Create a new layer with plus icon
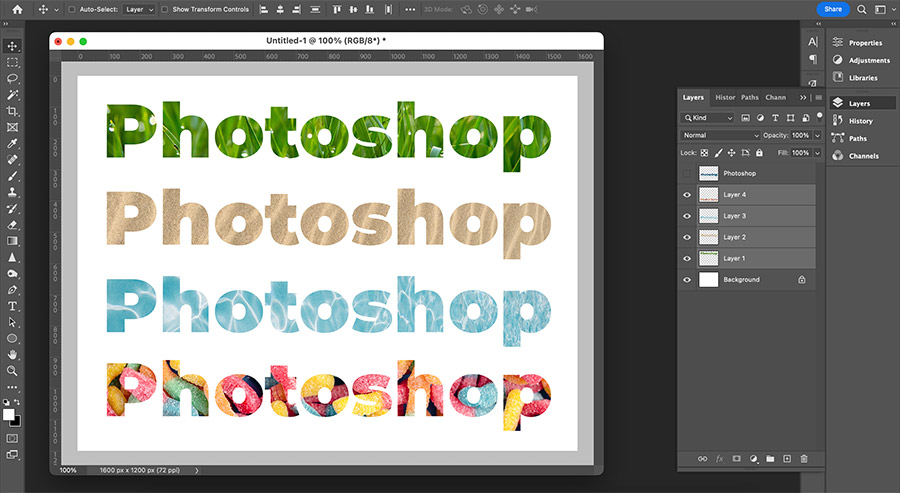 [787, 459]
